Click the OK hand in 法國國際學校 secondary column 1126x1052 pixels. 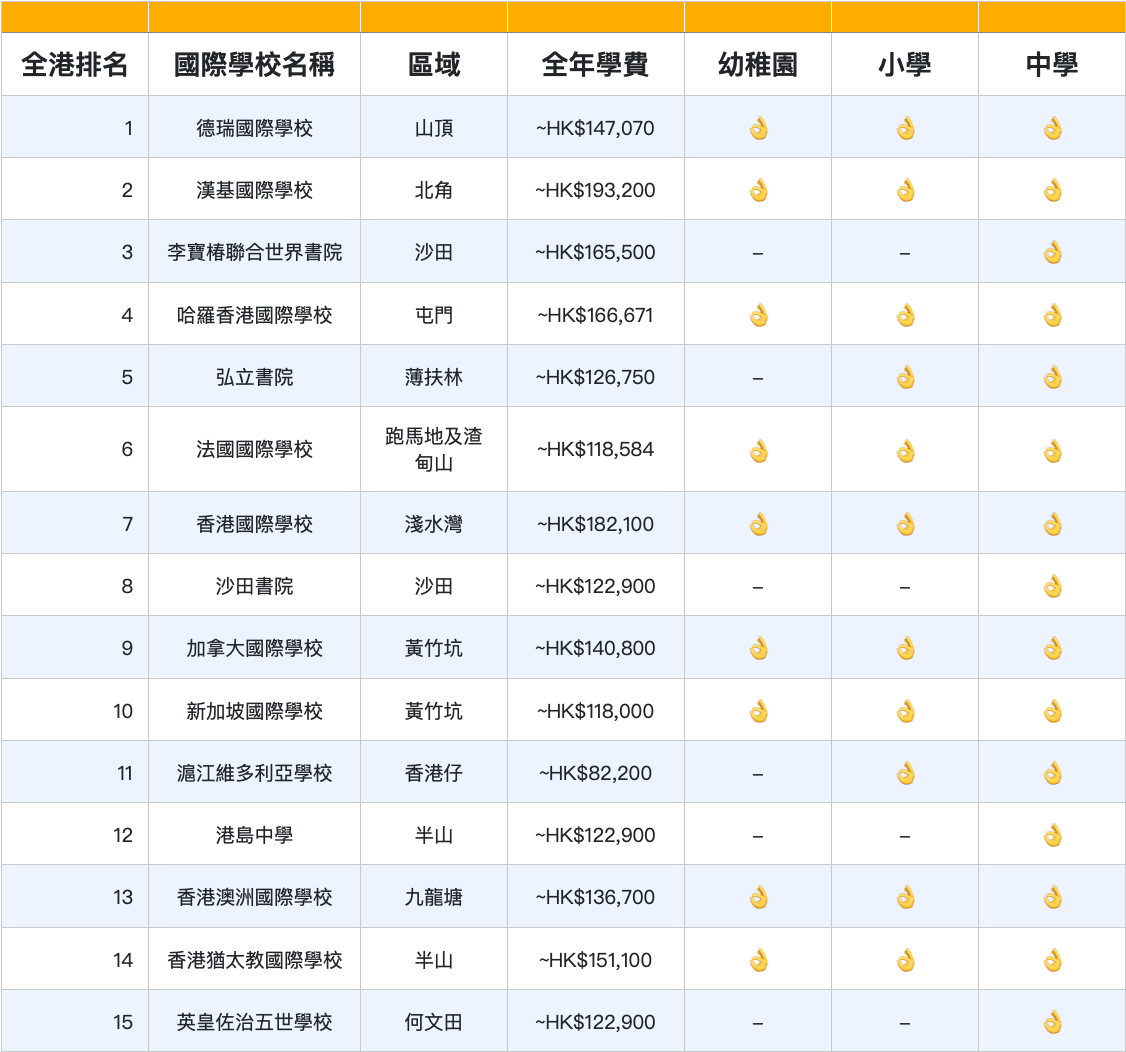pos(1053,451)
